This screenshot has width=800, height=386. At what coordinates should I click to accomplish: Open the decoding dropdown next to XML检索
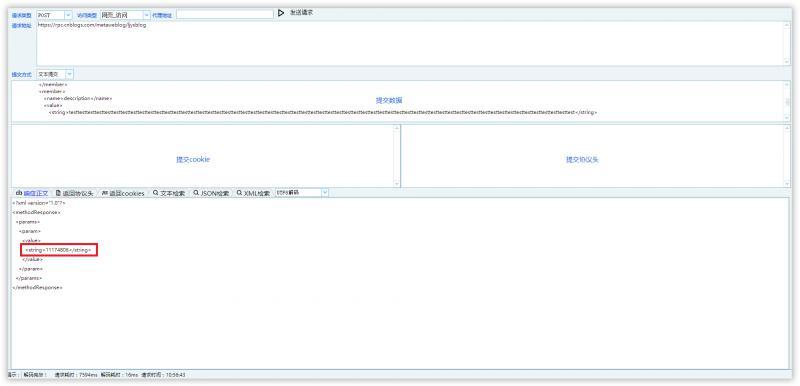pyautogui.click(x=302, y=193)
